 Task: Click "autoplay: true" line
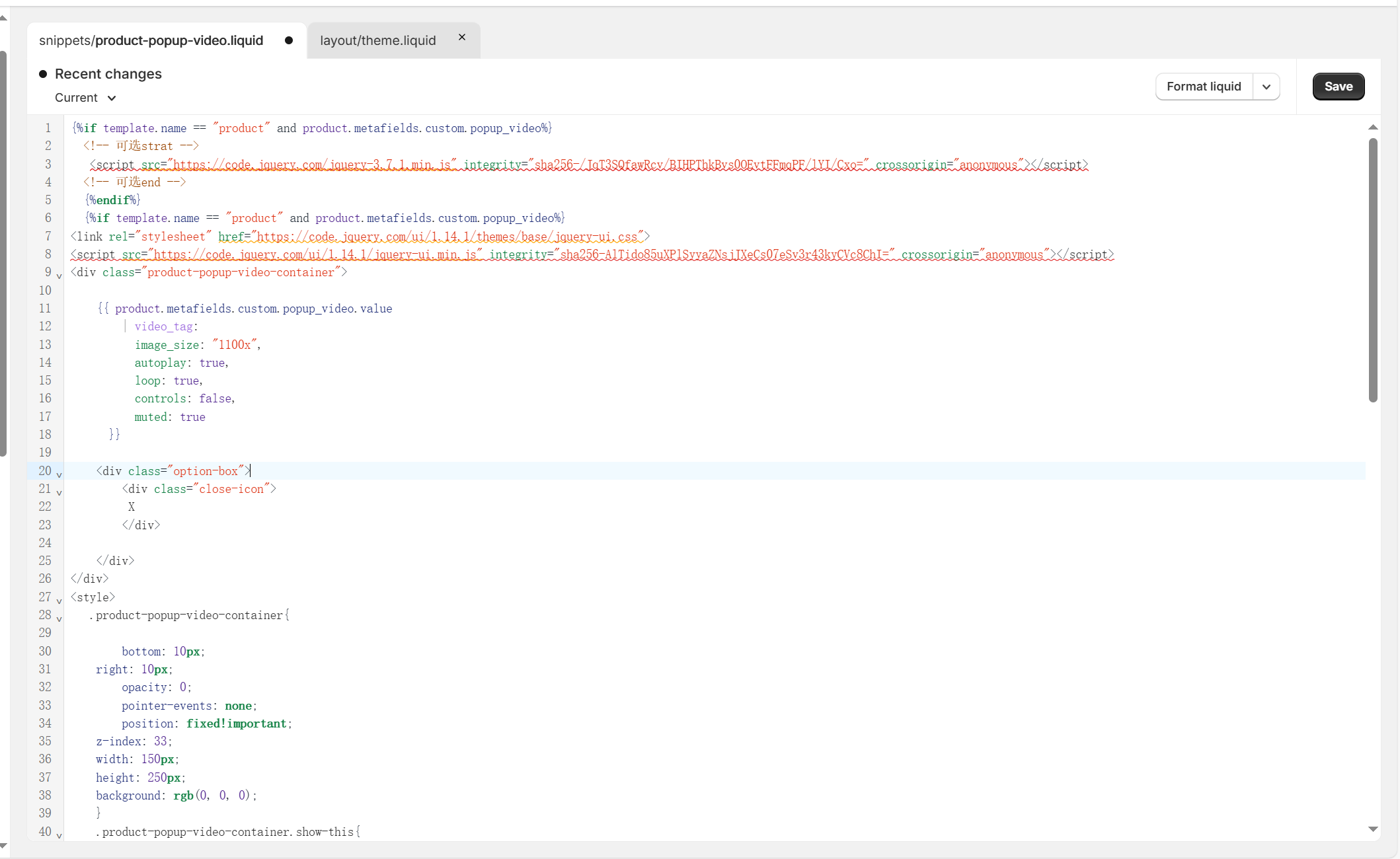pos(181,363)
